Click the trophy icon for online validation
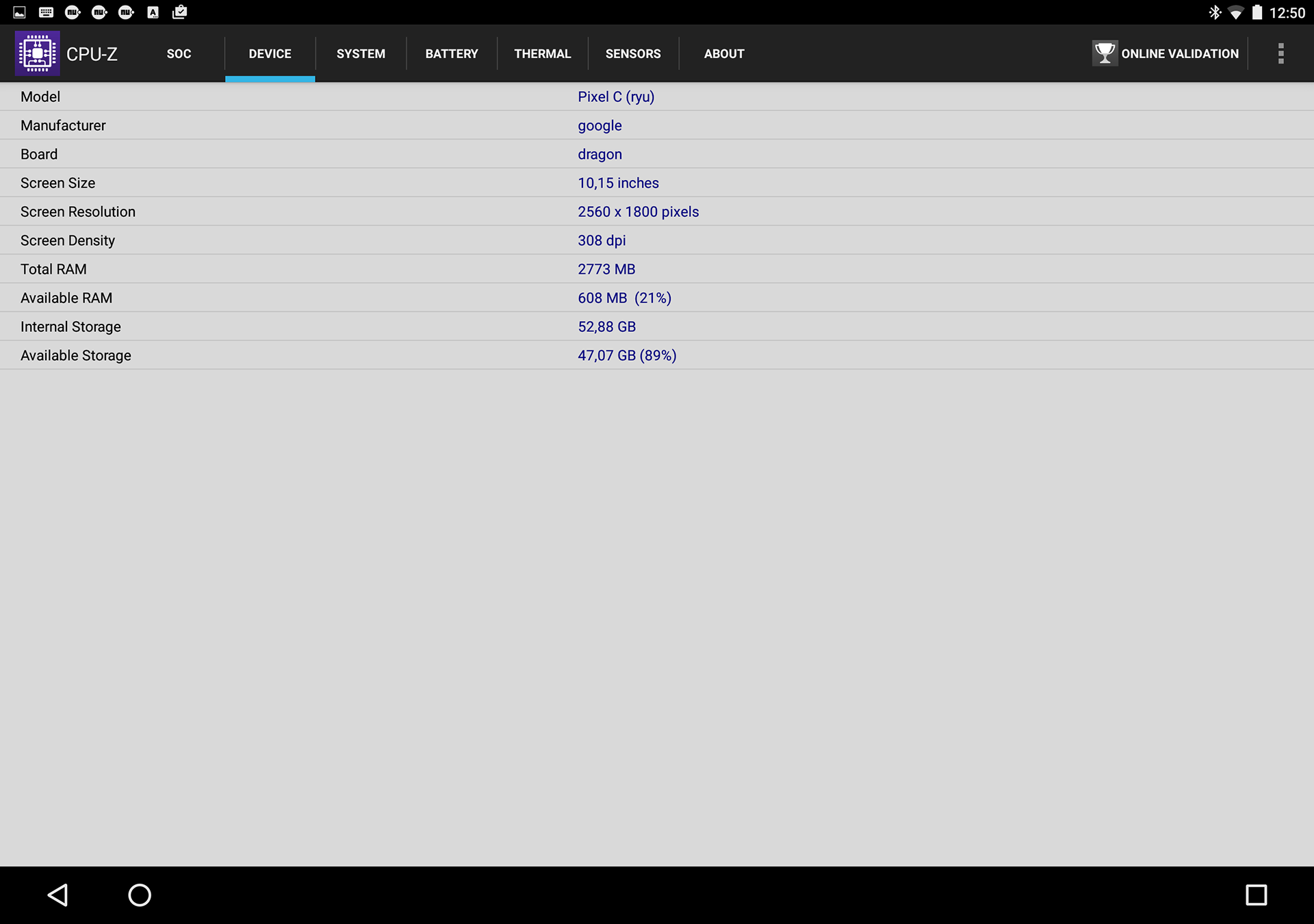 (1105, 53)
